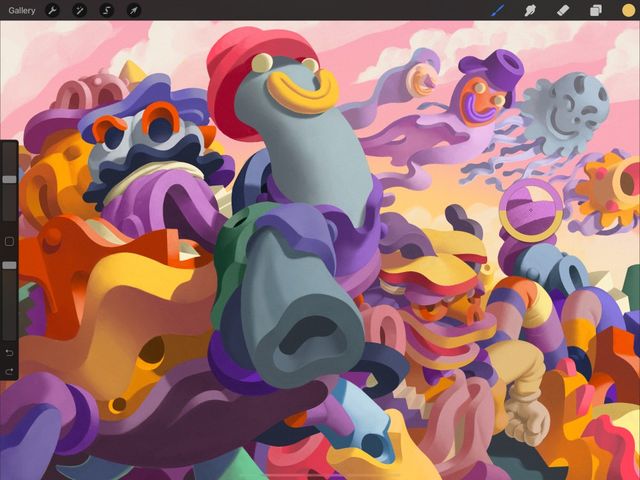Viewport: 640px width, 480px height.
Task: Select the Smudge finger tool
Action: [x=530, y=10]
